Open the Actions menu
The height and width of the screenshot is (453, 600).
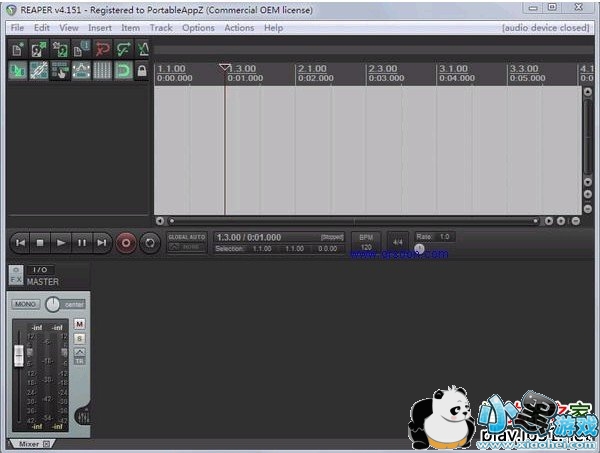(239, 28)
